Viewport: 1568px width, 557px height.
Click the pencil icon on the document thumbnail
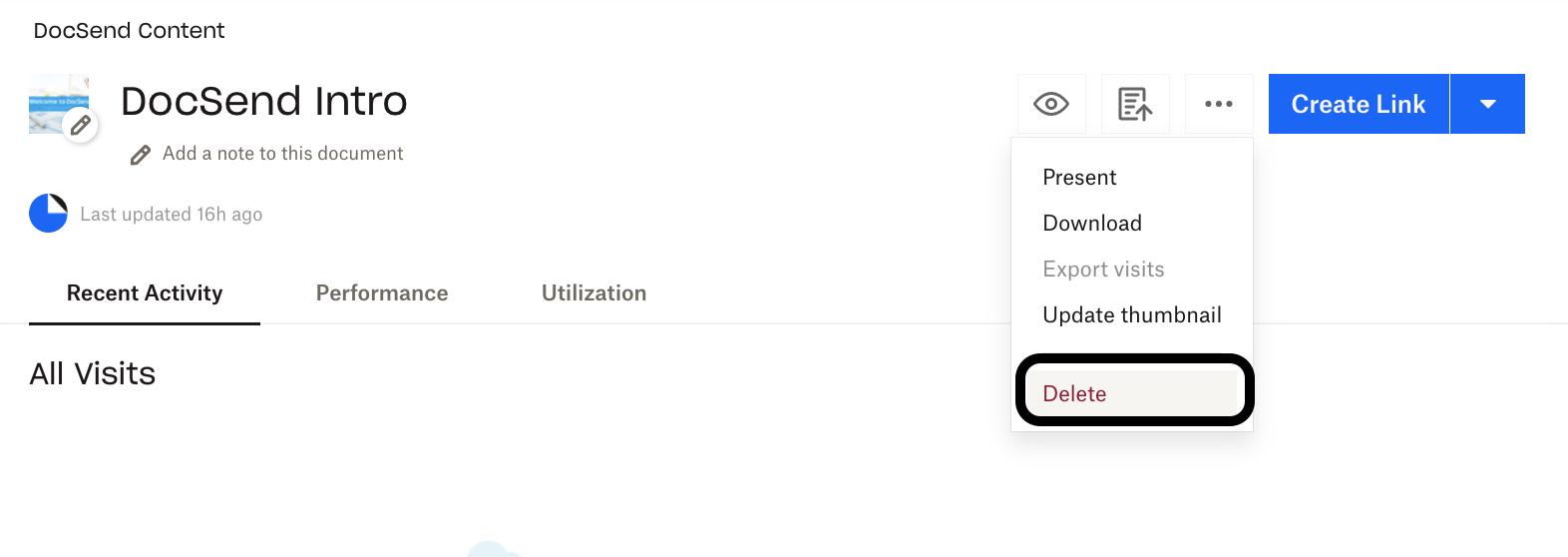pos(81,126)
